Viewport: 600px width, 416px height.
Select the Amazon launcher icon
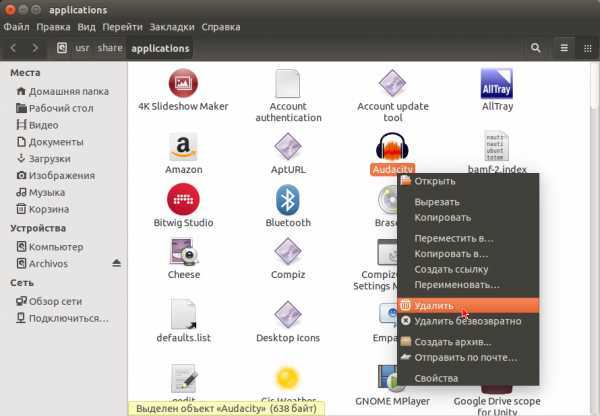(x=183, y=147)
